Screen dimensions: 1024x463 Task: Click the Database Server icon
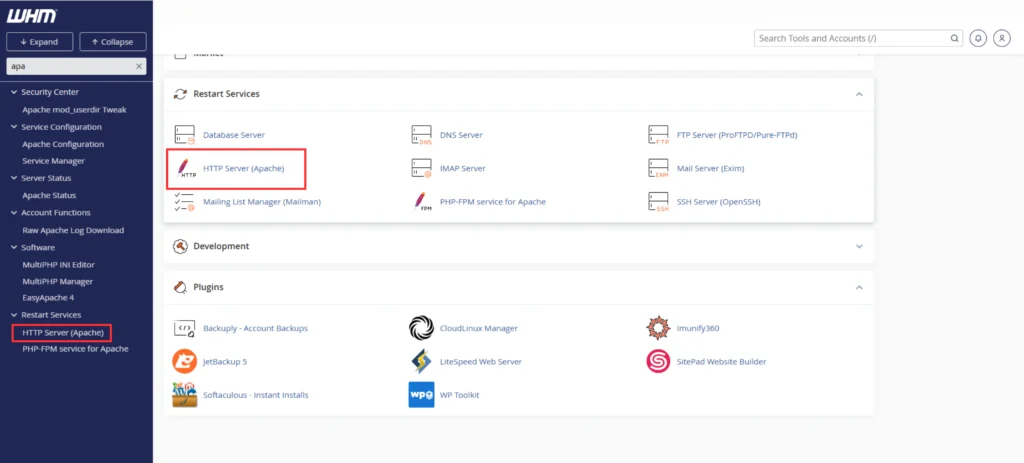[185, 135]
